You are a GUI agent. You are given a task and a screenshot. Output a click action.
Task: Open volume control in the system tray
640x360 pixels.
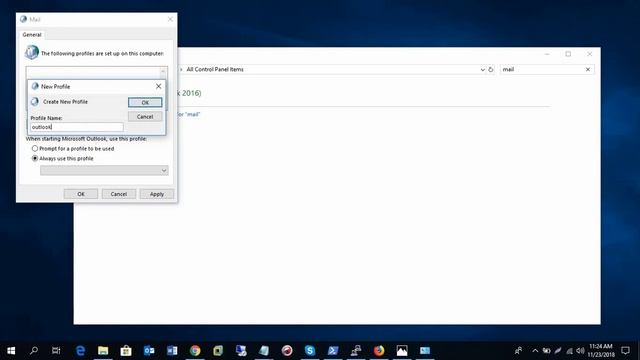[580, 351]
